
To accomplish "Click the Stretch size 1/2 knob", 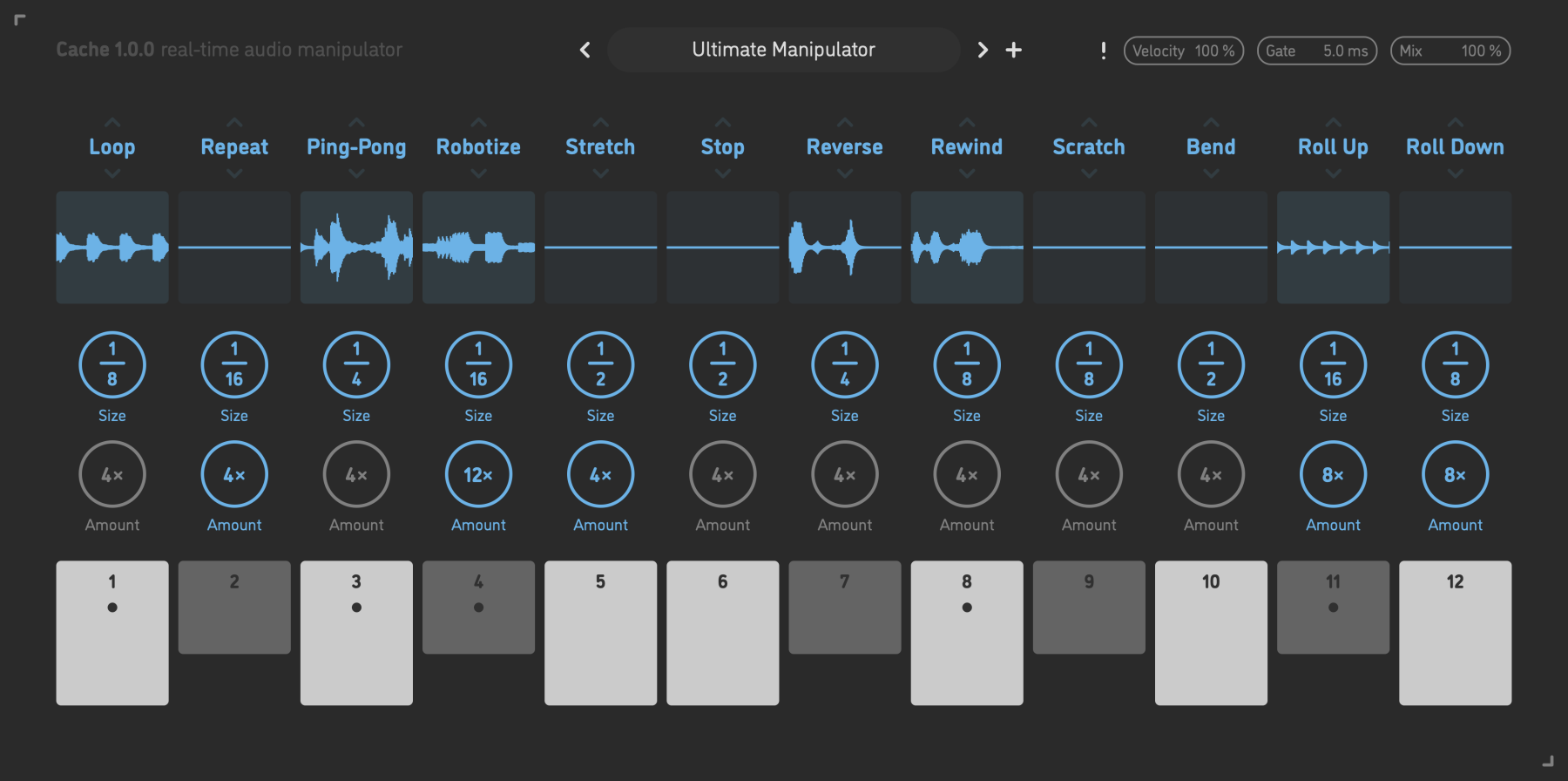I will point(600,364).
